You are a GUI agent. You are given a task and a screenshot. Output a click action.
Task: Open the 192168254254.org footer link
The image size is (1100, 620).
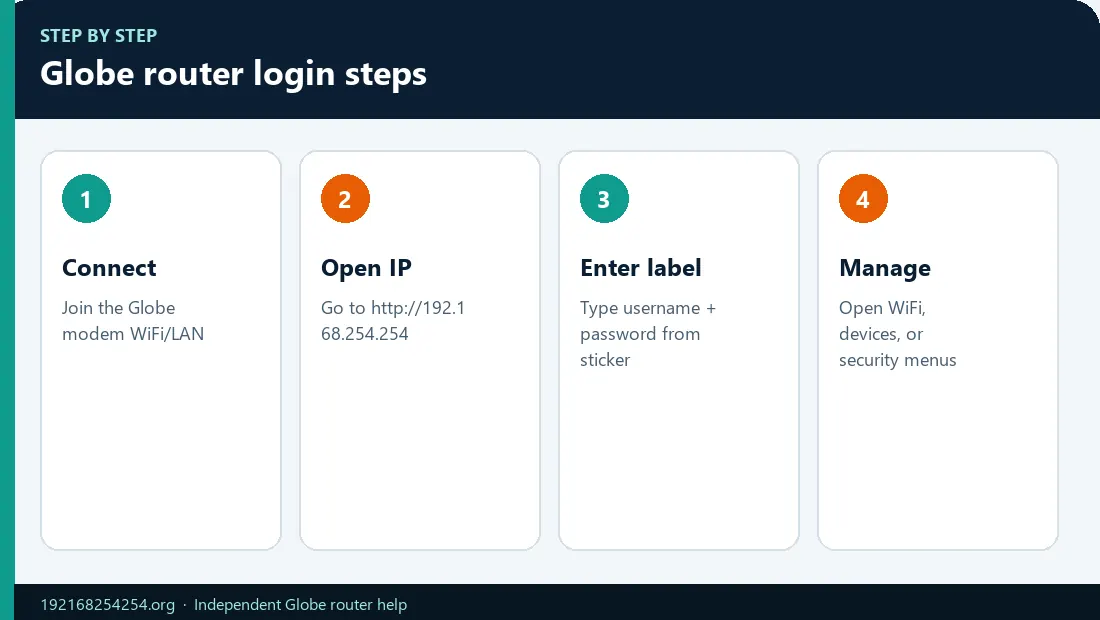pos(107,605)
